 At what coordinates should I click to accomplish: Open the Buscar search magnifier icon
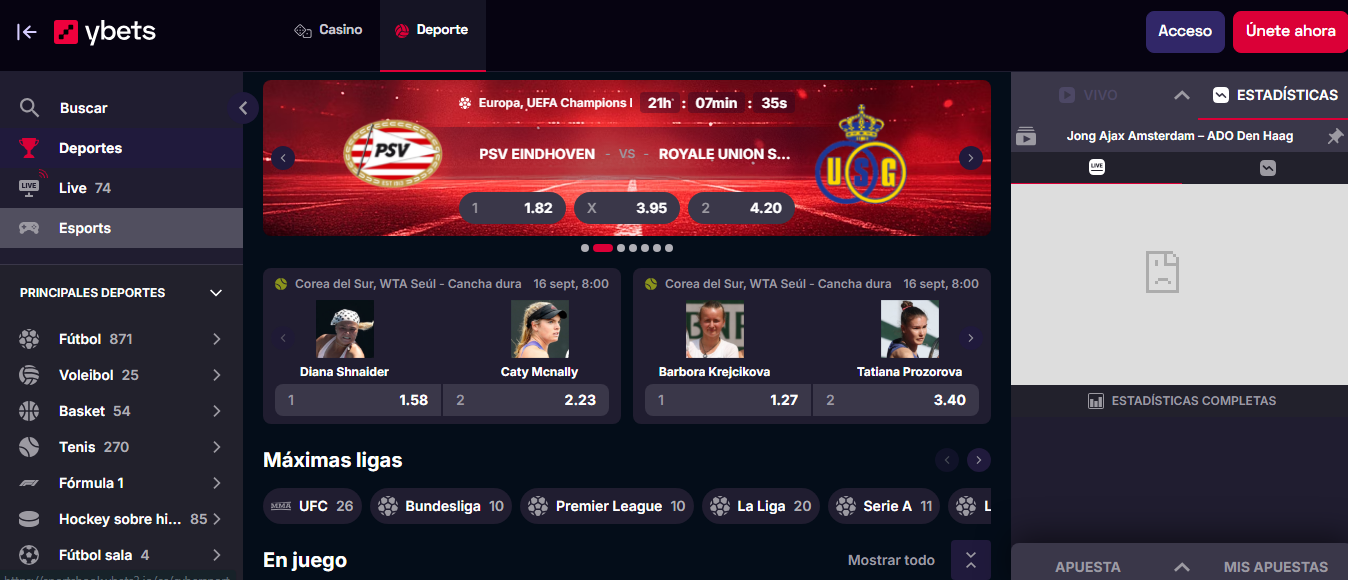pos(29,108)
